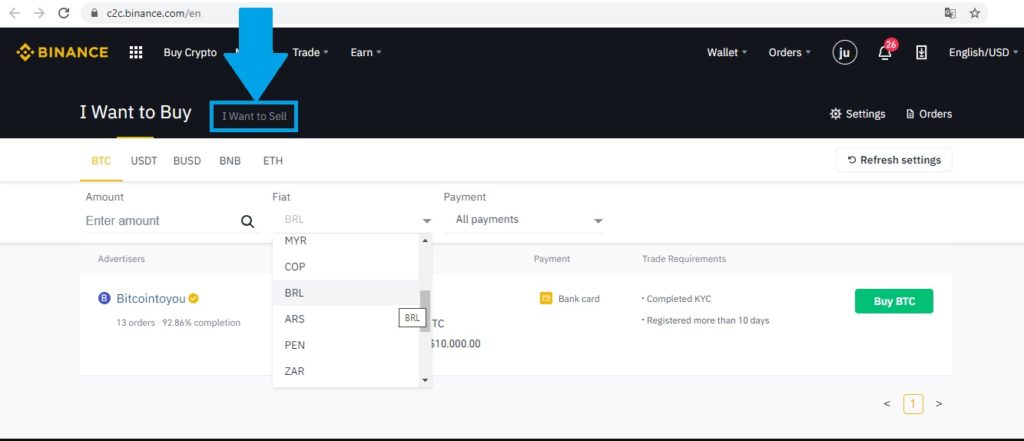Switch to I Want to Sell
Viewport: 1024px width, 441px height.
[254, 116]
